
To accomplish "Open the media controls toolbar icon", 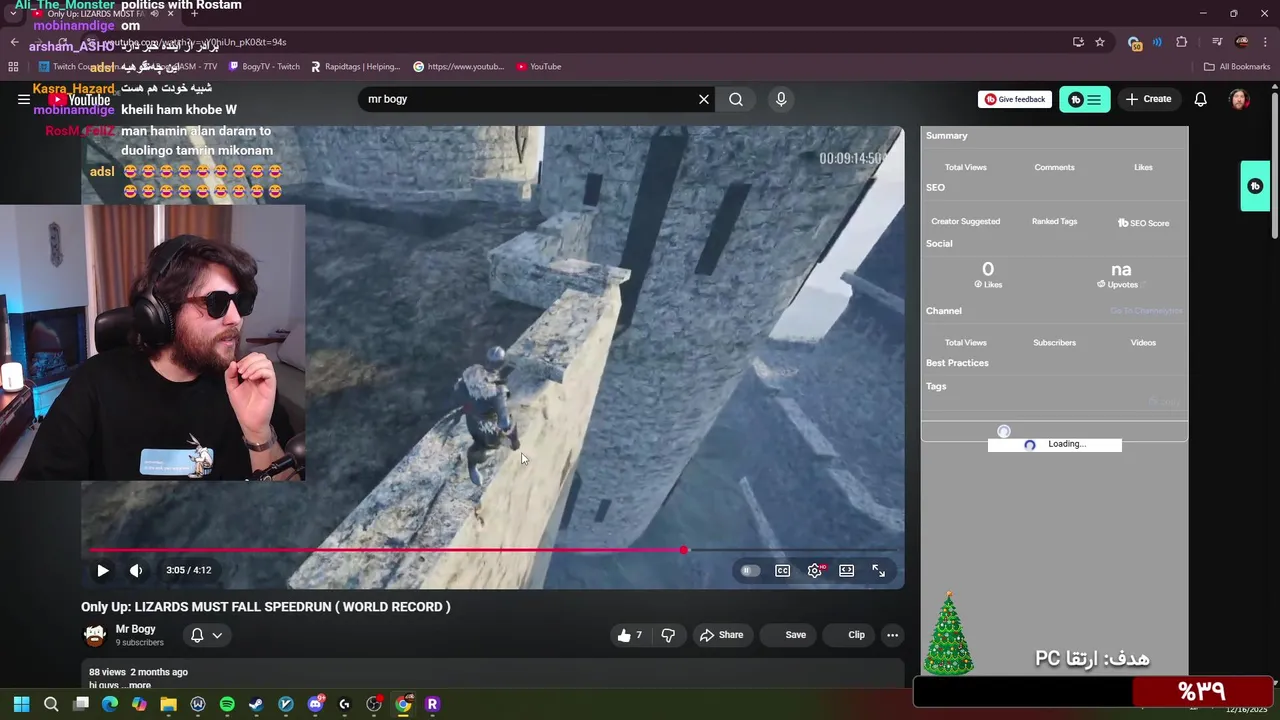I will [x=1217, y=42].
